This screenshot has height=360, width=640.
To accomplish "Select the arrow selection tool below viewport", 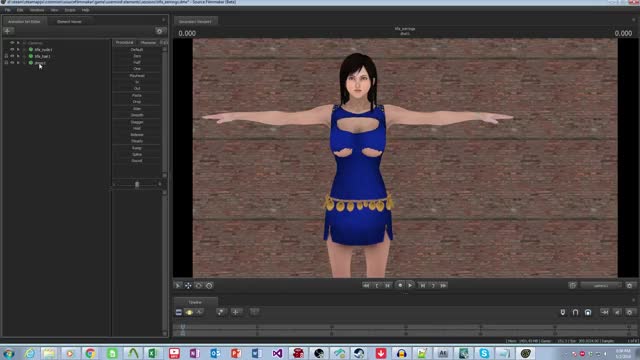I will coord(178,286).
